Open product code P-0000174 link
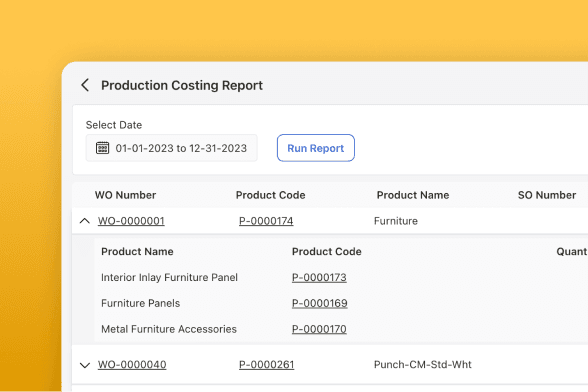Image resolution: width=588 pixels, height=392 pixels. tap(266, 221)
